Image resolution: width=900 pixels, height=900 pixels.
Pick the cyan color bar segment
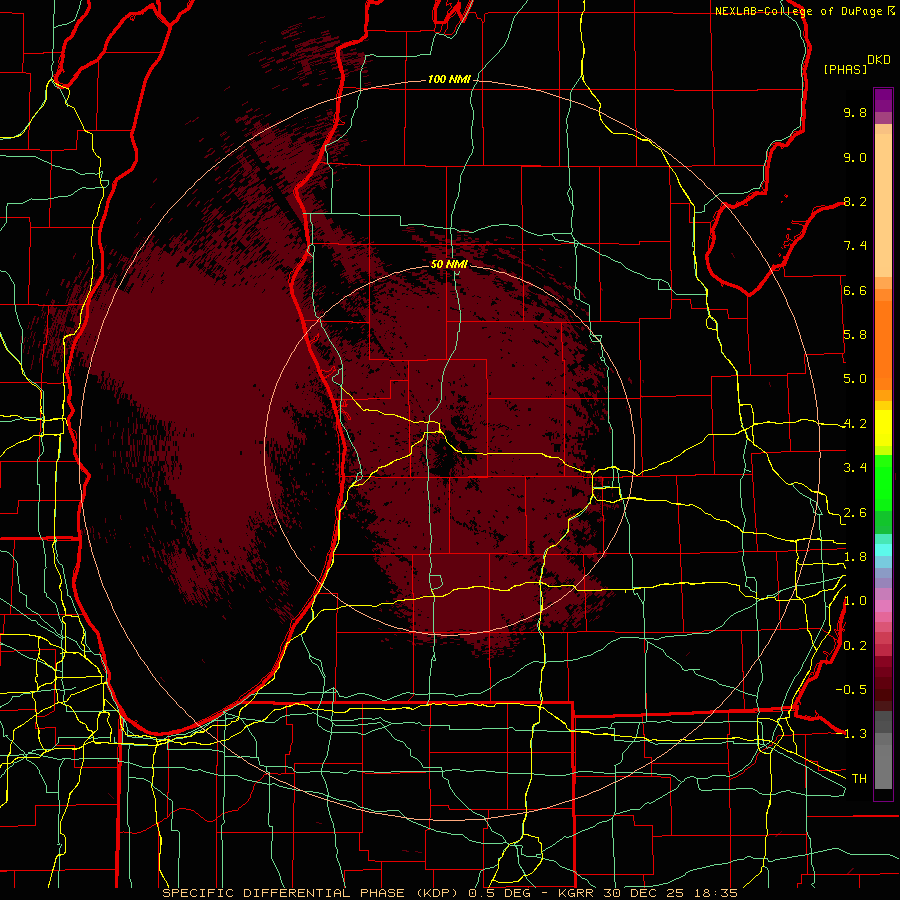click(x=883, y=550)
